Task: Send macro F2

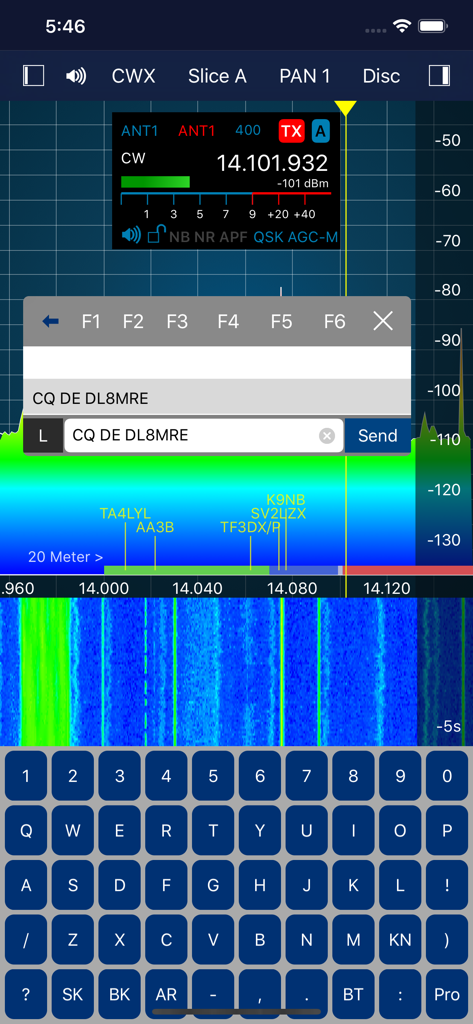Action: (133, 321)
